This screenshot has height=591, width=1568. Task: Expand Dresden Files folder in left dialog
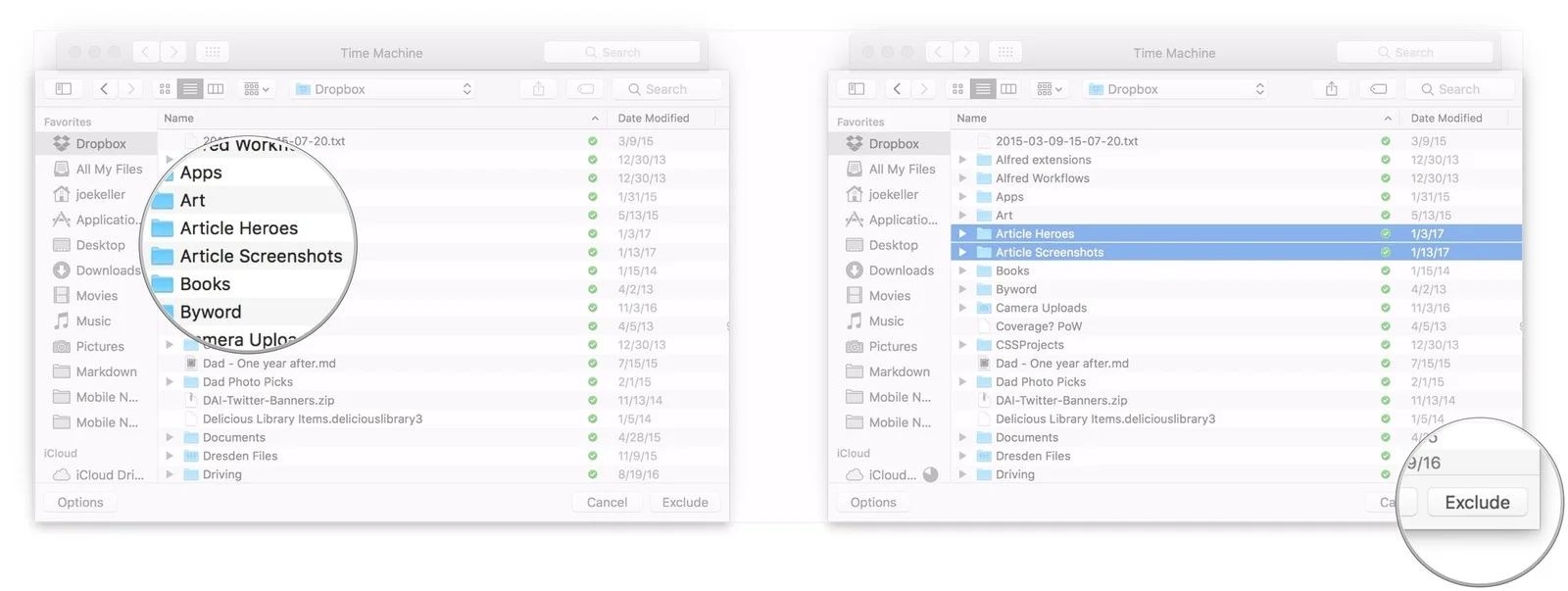click(170, 456)
